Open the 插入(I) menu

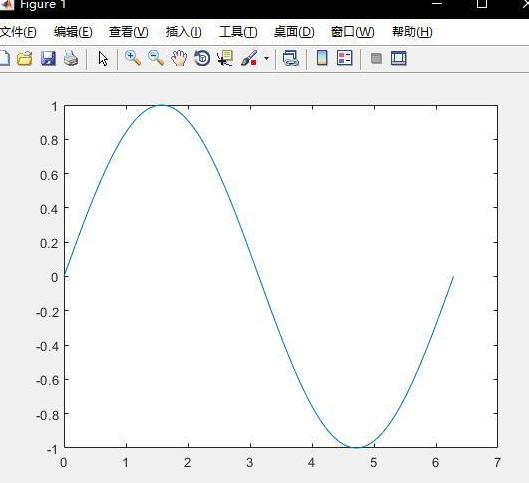click(x=184, y=32)
